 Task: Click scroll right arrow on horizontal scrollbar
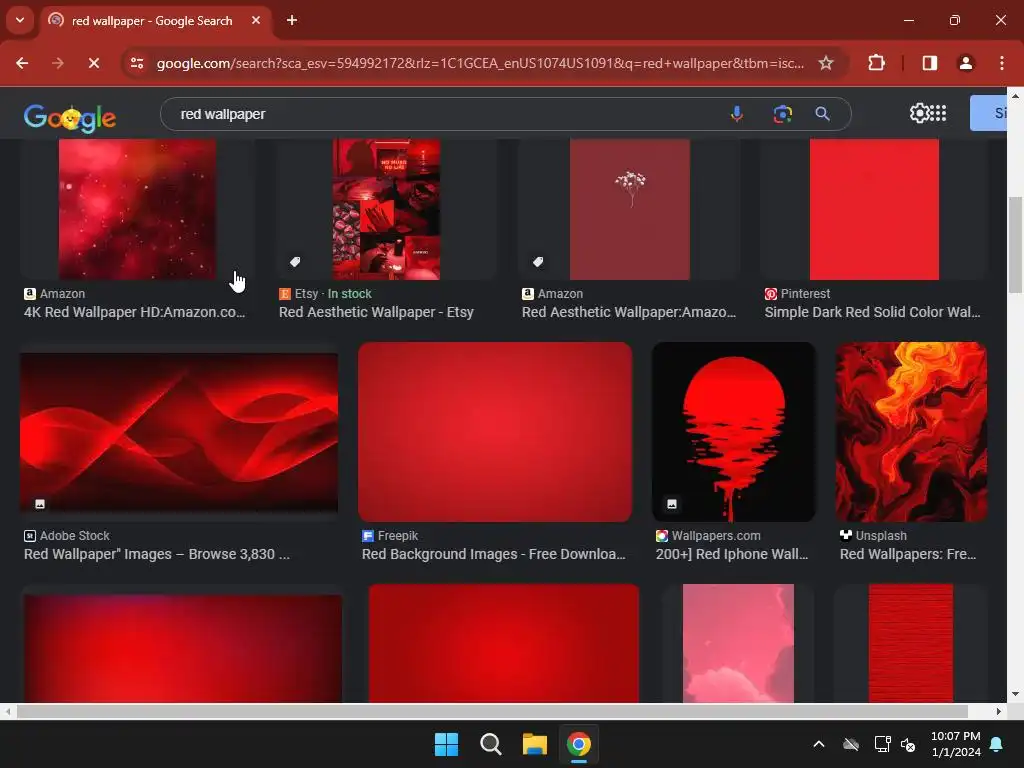(x=999, y=711)
